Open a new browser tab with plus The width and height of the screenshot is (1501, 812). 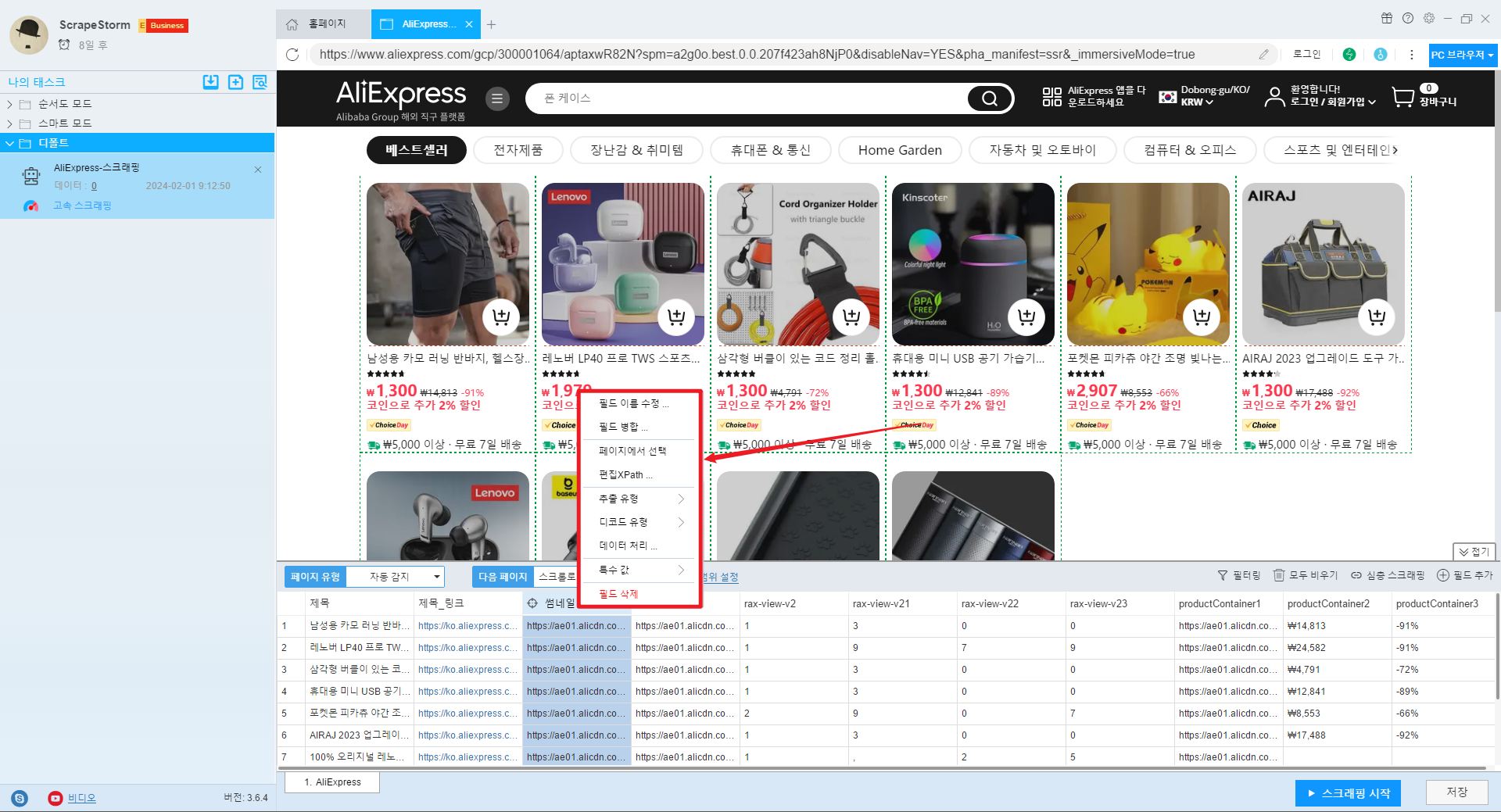(x=491, y=24)
